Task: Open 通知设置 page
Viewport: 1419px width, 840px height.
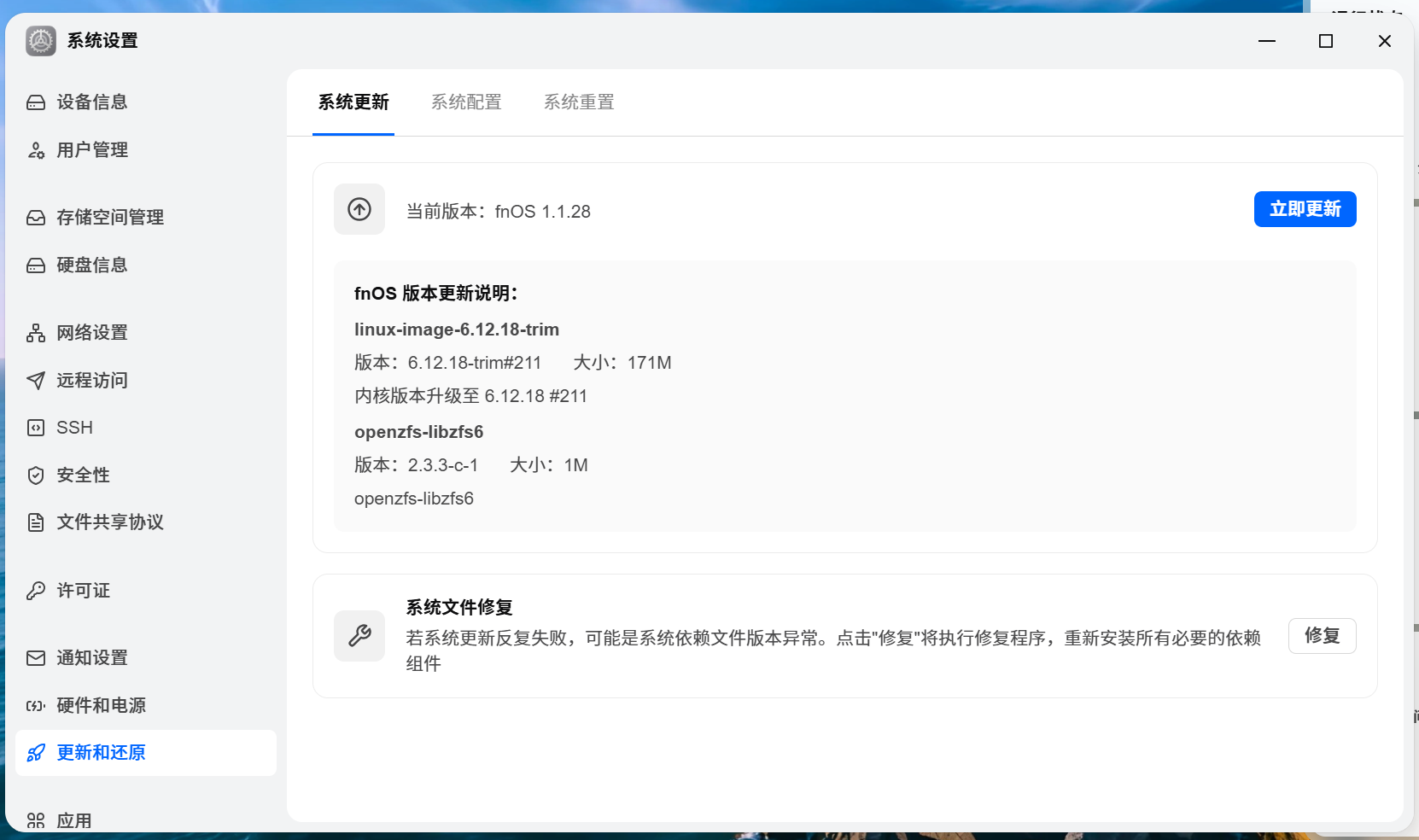Action: coord(146,658)
